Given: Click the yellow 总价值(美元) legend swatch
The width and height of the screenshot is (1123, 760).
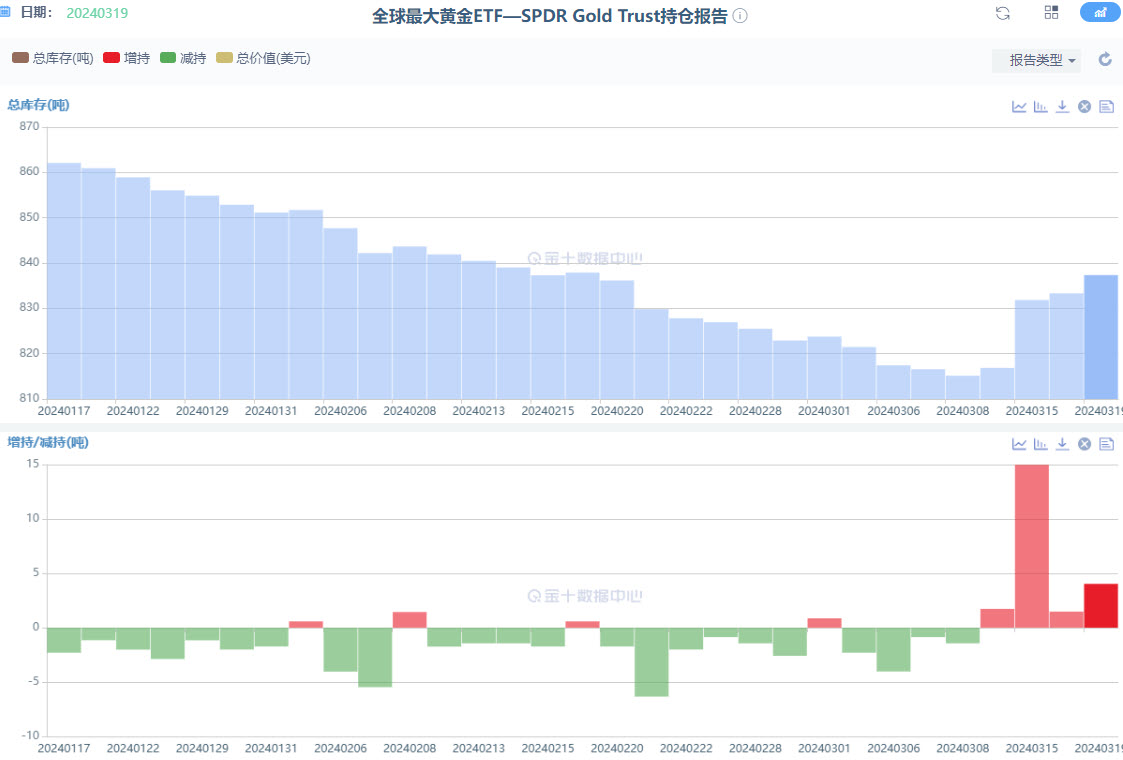Looking at the screenshot, I should pos(224,59).
